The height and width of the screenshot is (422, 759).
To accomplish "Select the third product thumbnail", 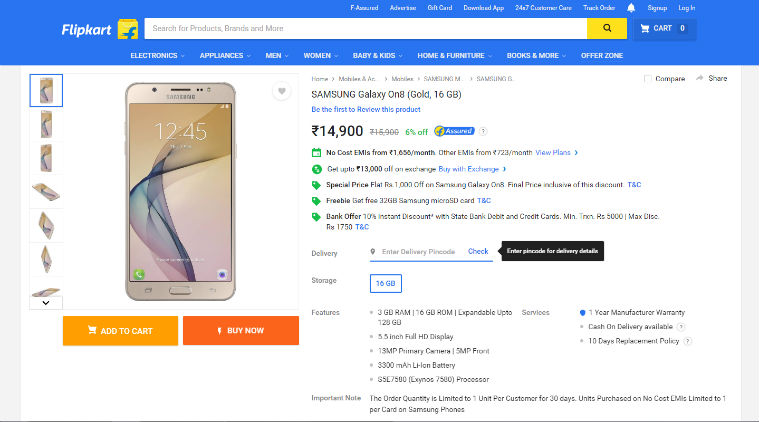I will 46,158.
